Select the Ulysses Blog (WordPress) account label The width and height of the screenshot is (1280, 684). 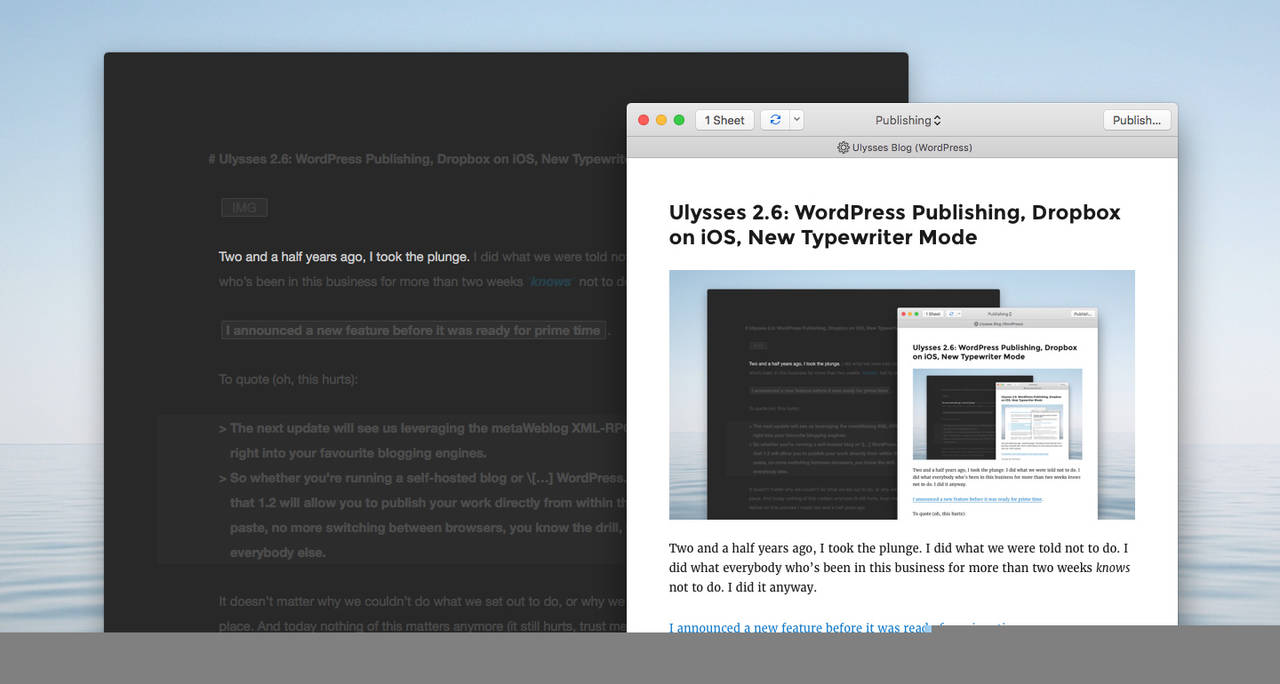point(911,147)
